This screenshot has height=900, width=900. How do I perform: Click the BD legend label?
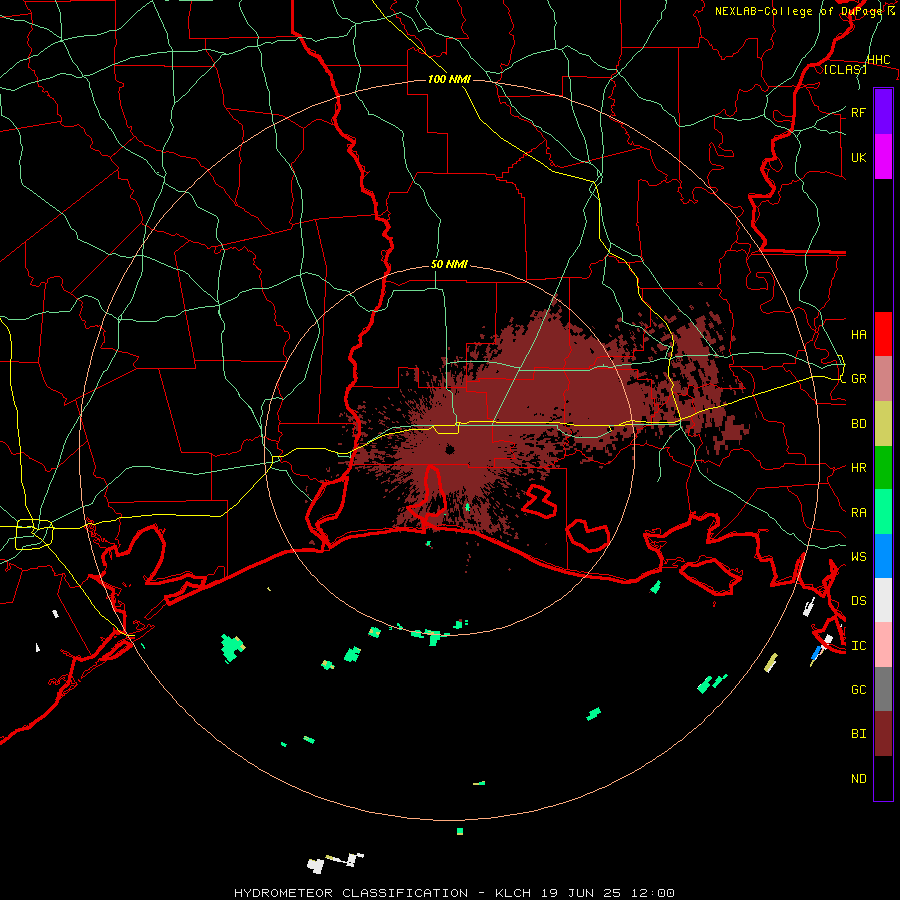(858, 424)
